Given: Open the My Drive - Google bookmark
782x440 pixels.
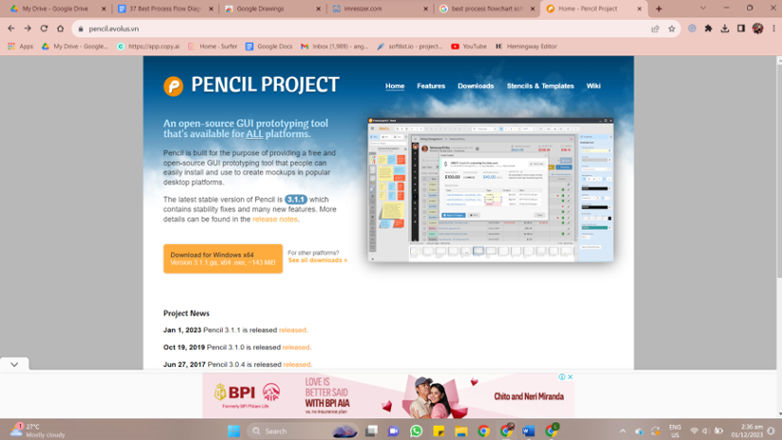Looking at the screenshot, I should click(75, 46).
